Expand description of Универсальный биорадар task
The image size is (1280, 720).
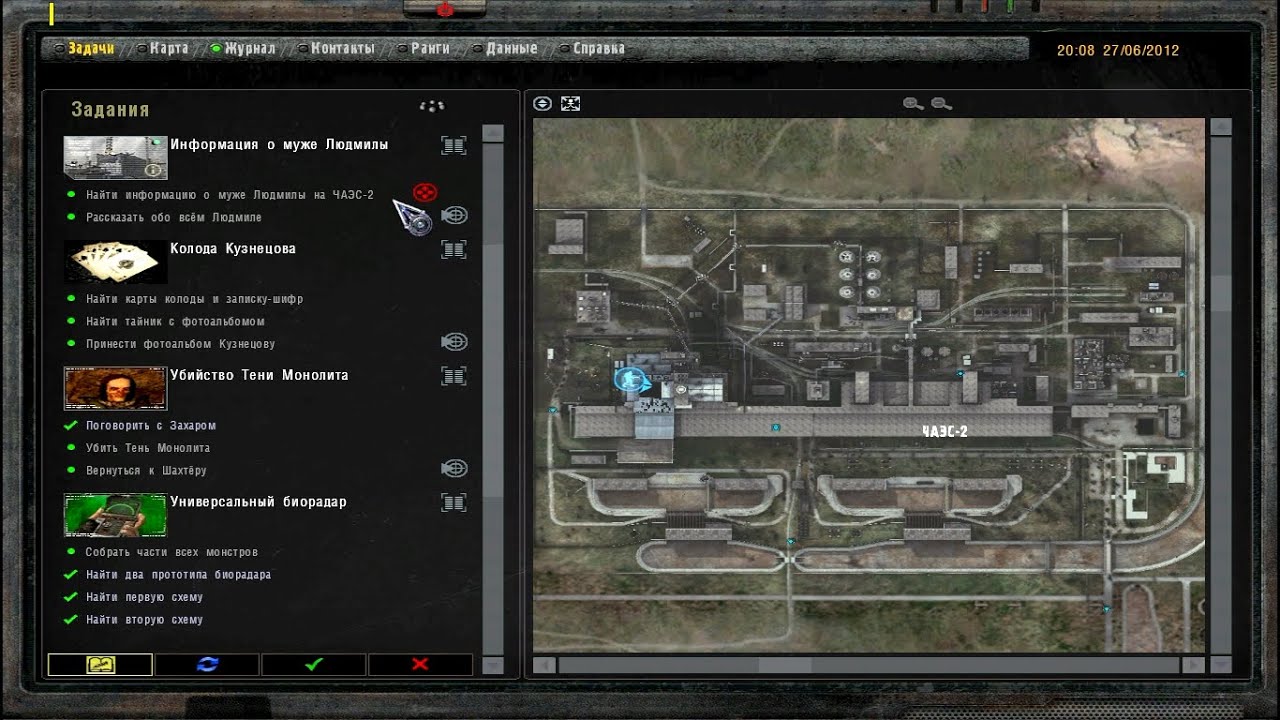click(x=454, y=502)
